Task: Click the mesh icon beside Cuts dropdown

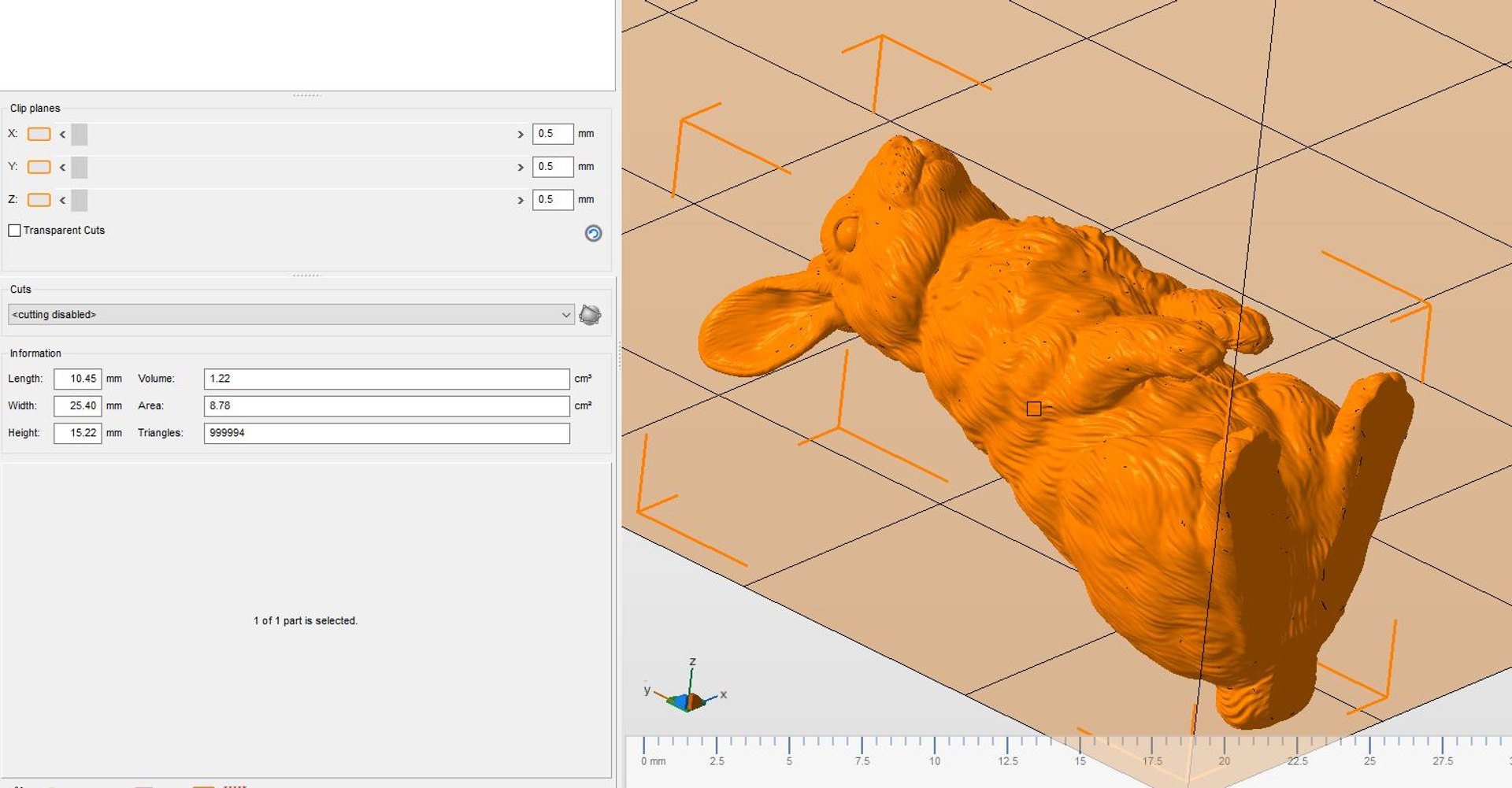Action: click(x=590, y=315)
